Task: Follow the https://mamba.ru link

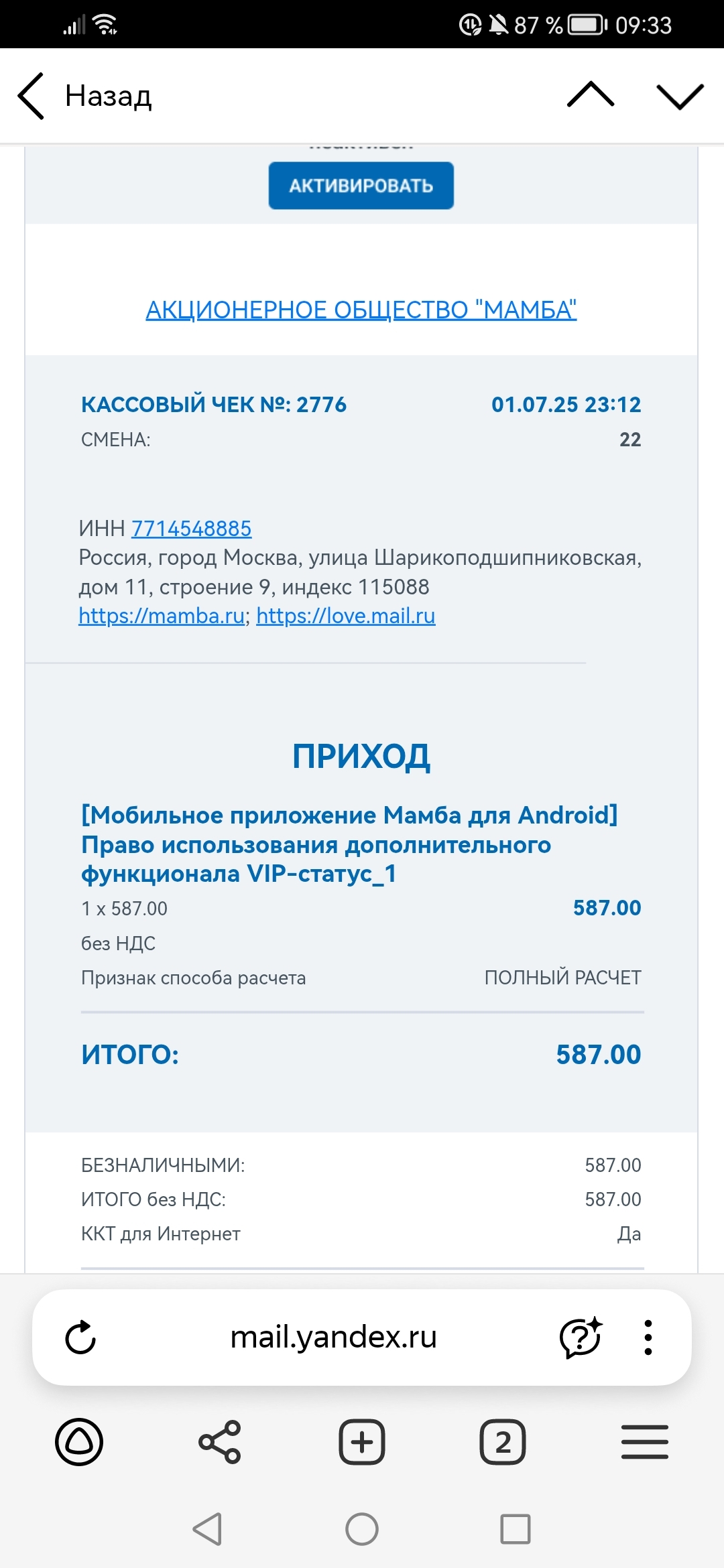Action: coord(162,616)
